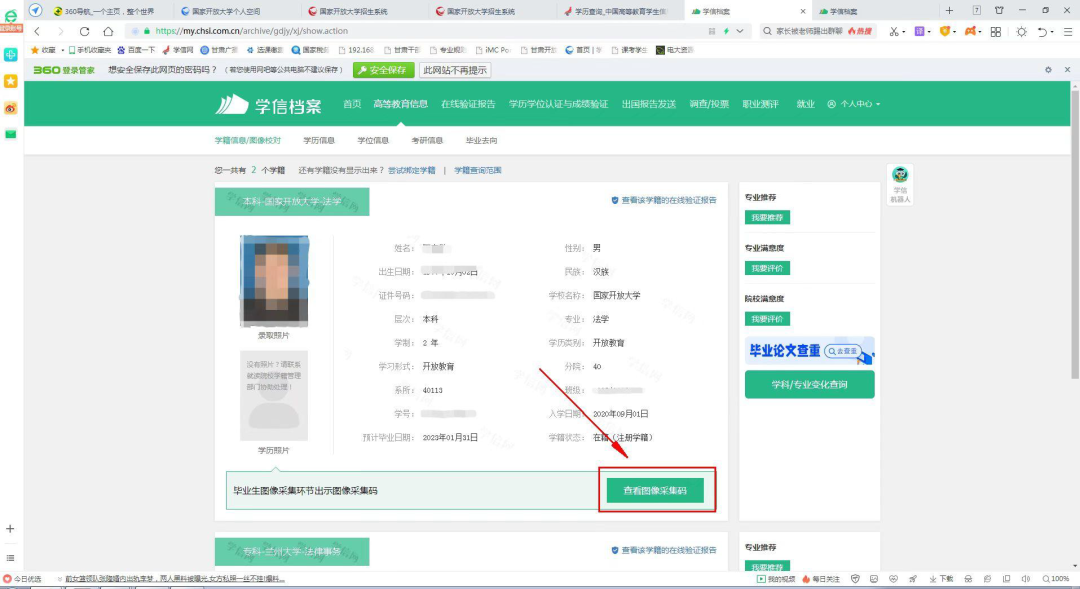The height and width of the screenshot is (589, 1080).
Task: Open the 毕业论文查重 banner
Action: [x=809, y=351]
